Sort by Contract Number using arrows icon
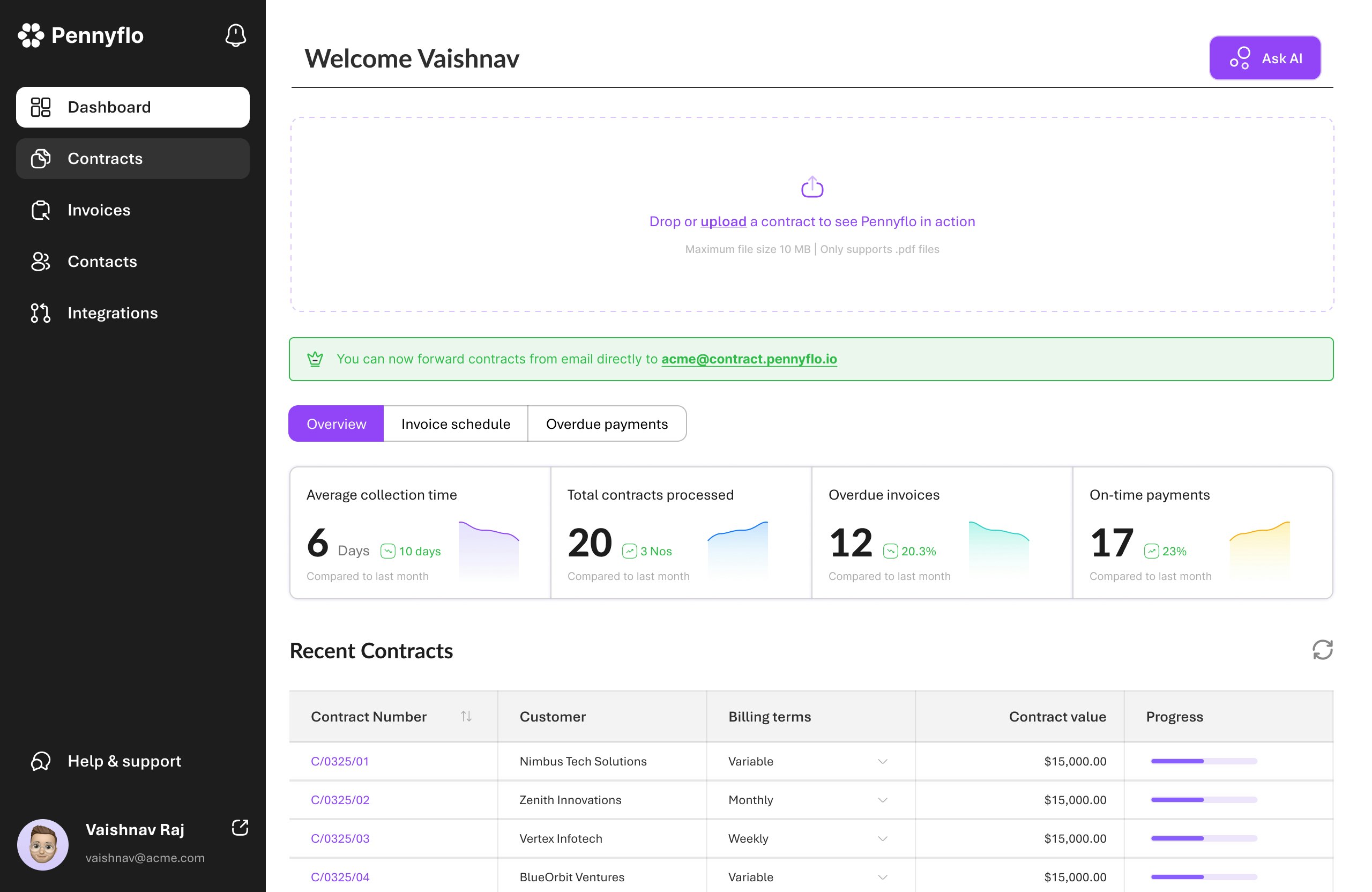The image size is (1372, 892). click(466, 716)
